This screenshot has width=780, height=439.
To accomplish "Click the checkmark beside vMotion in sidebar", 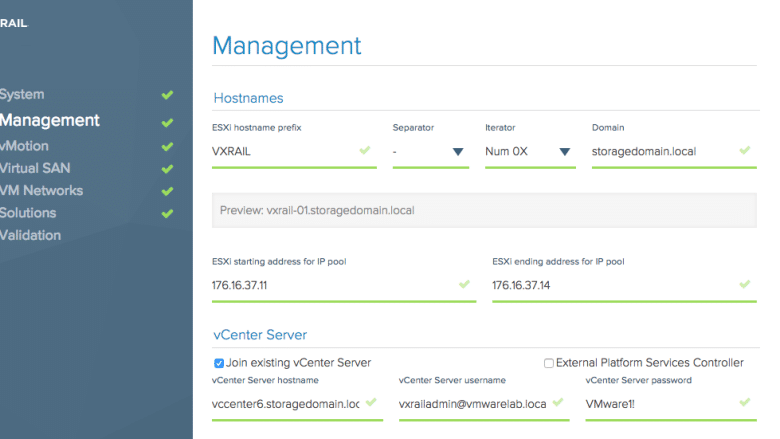I will tap(167, 147).
